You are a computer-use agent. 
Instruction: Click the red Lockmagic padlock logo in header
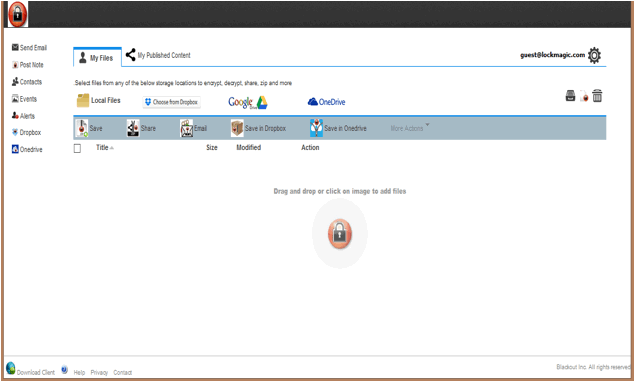[x=17, y=14]
